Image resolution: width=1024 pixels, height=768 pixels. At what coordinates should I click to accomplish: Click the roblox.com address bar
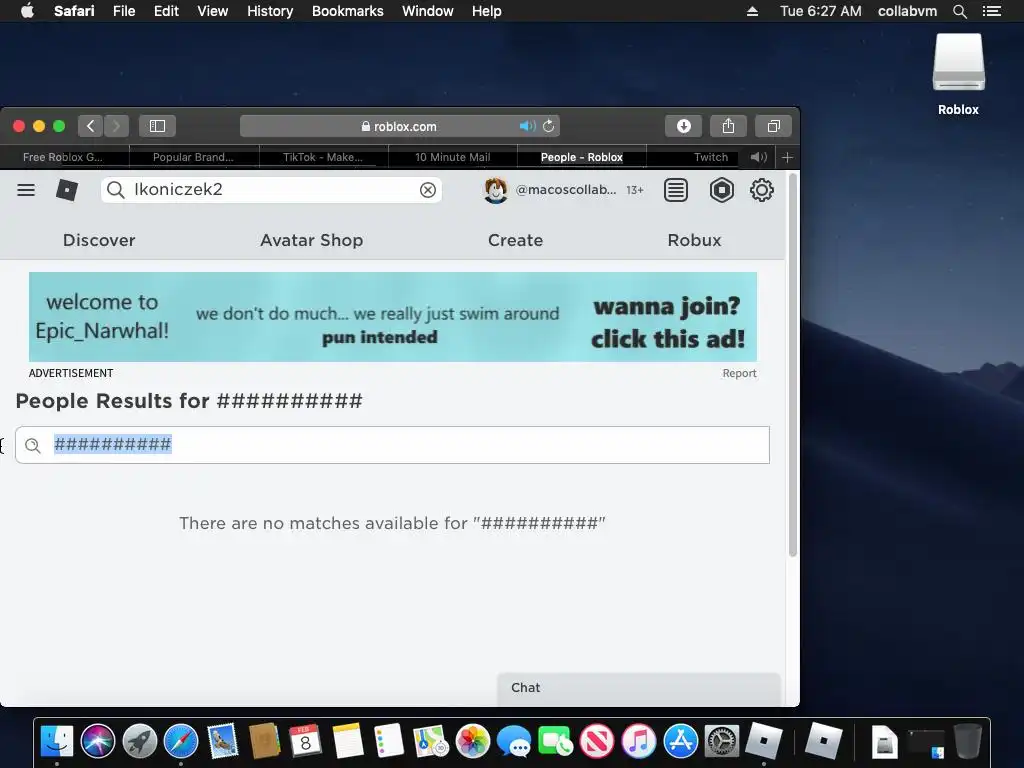[x=400, y=126]
